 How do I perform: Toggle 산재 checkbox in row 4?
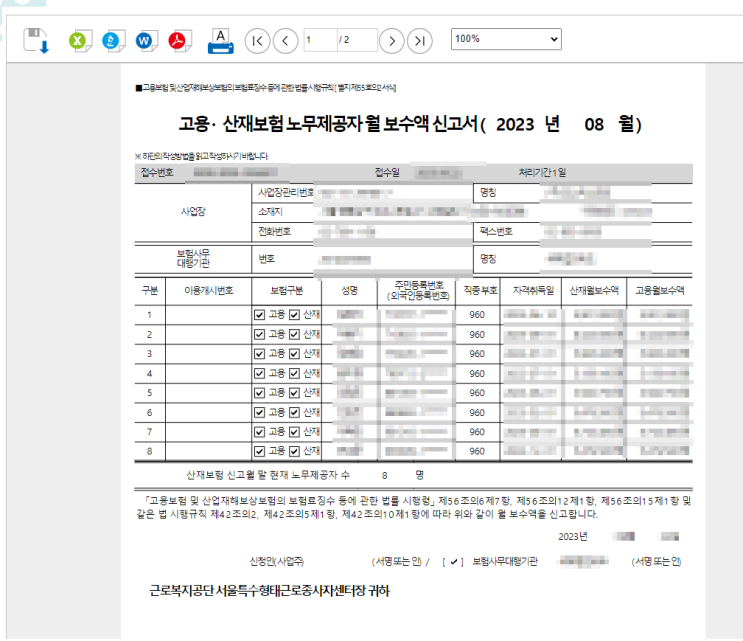tap(294, 373)
